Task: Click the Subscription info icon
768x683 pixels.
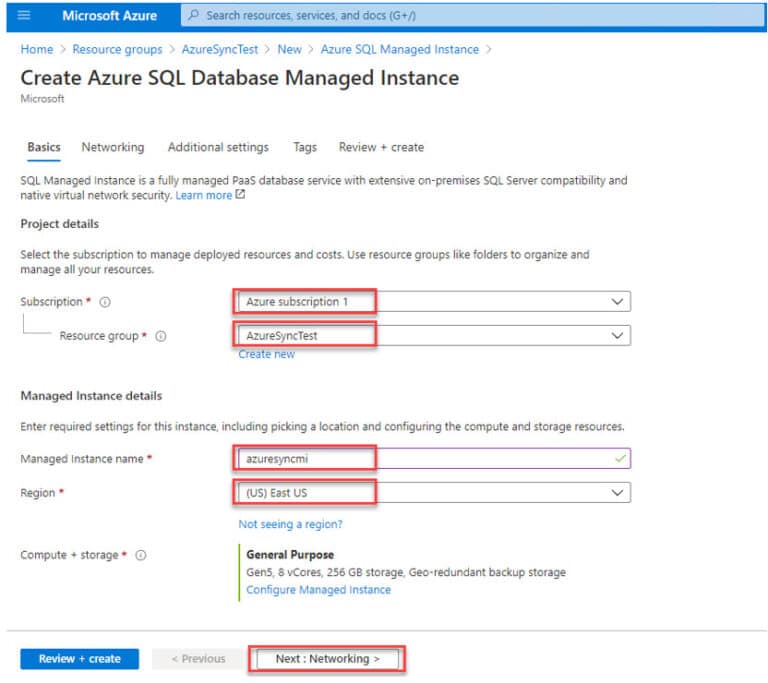Action: click(x=105, y=302)
